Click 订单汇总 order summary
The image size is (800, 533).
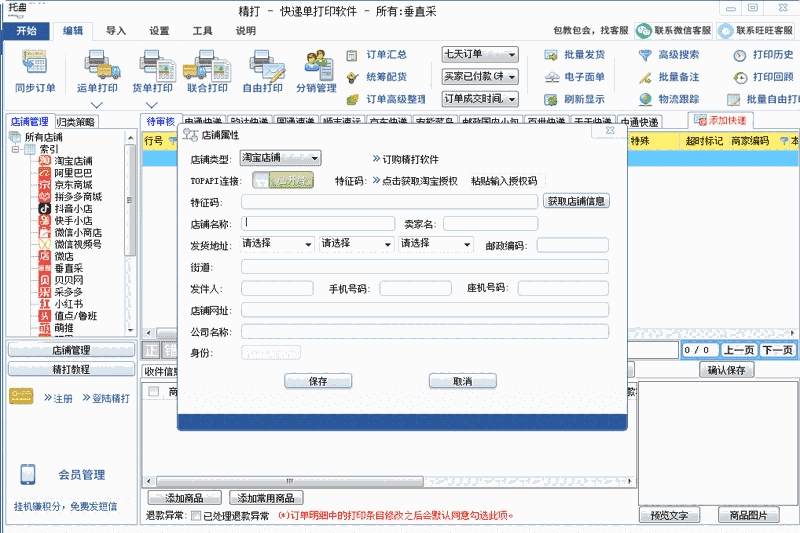(377, 55)
